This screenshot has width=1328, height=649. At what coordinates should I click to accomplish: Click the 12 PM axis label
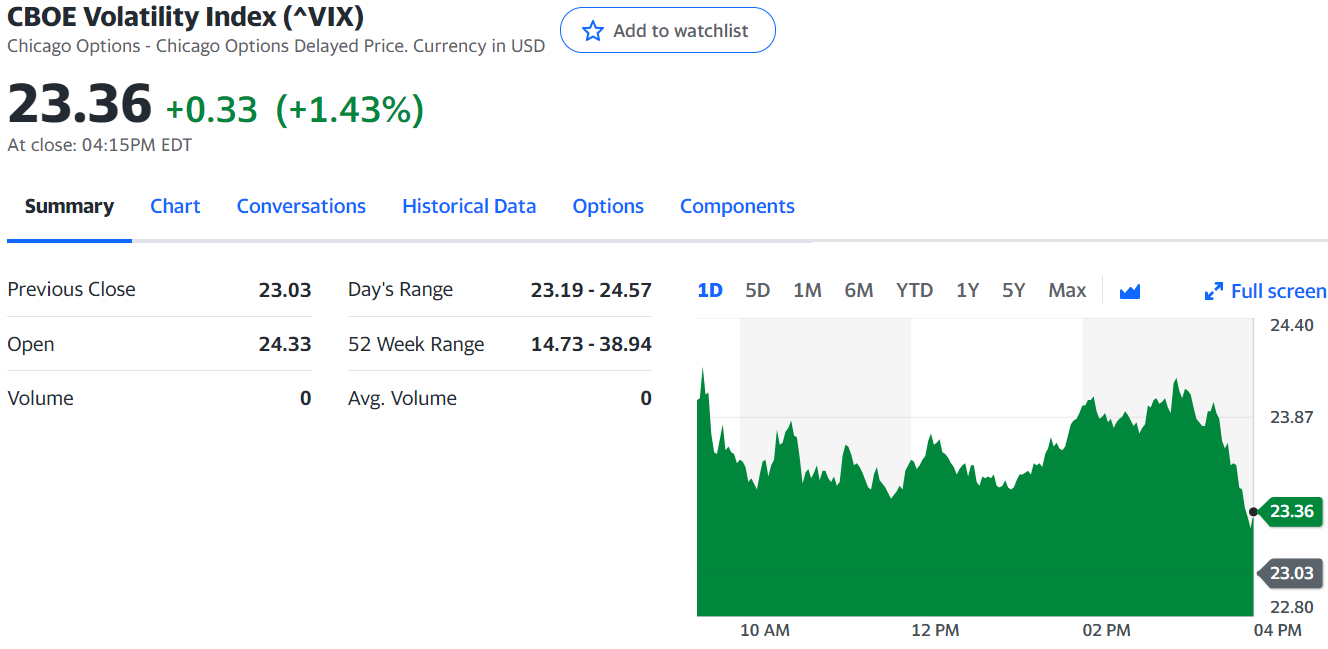[x=935, y=630]
